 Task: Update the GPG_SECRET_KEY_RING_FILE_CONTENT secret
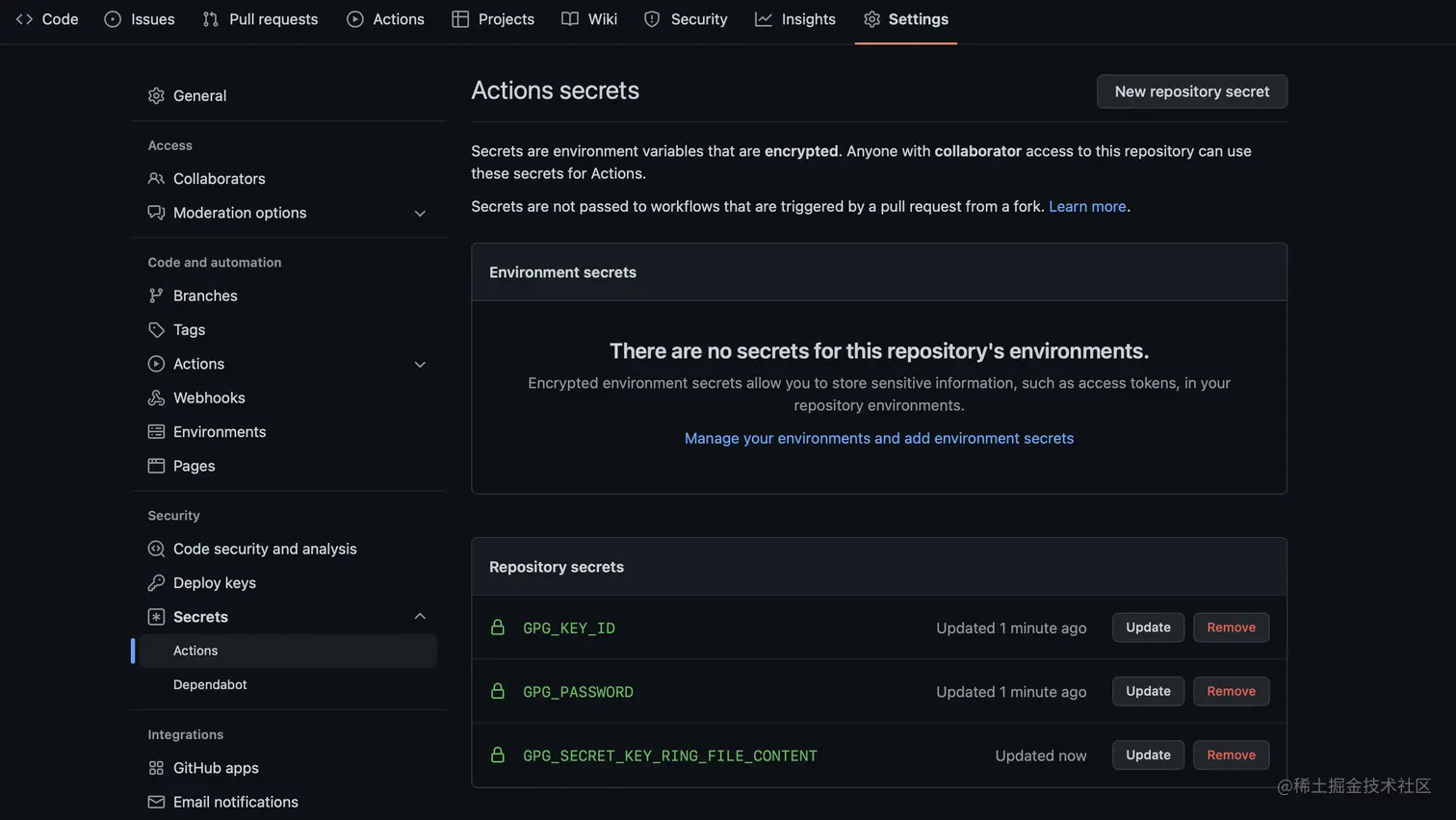[1148, 755]
